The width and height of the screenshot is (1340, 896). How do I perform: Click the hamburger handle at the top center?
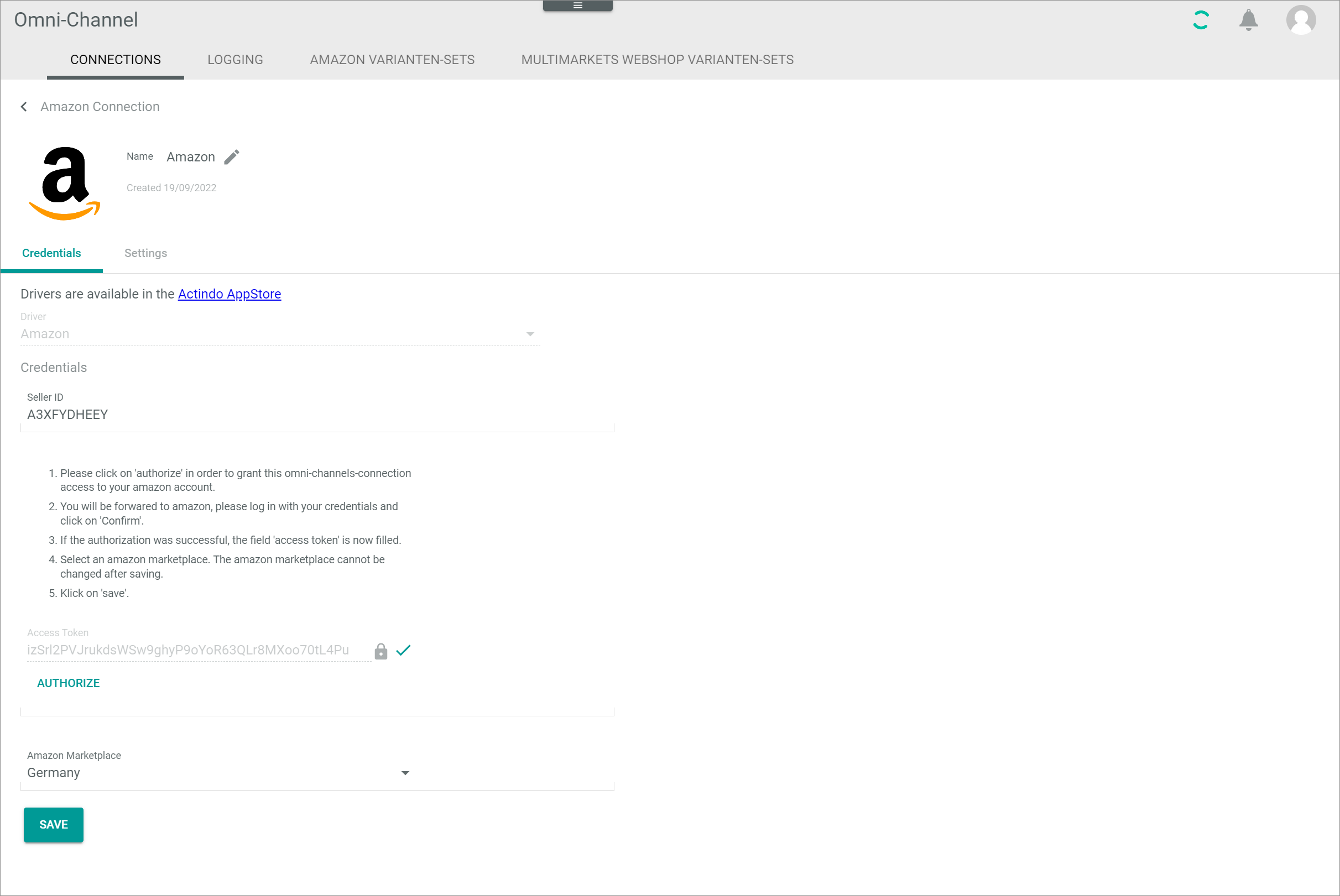(577, 6)
